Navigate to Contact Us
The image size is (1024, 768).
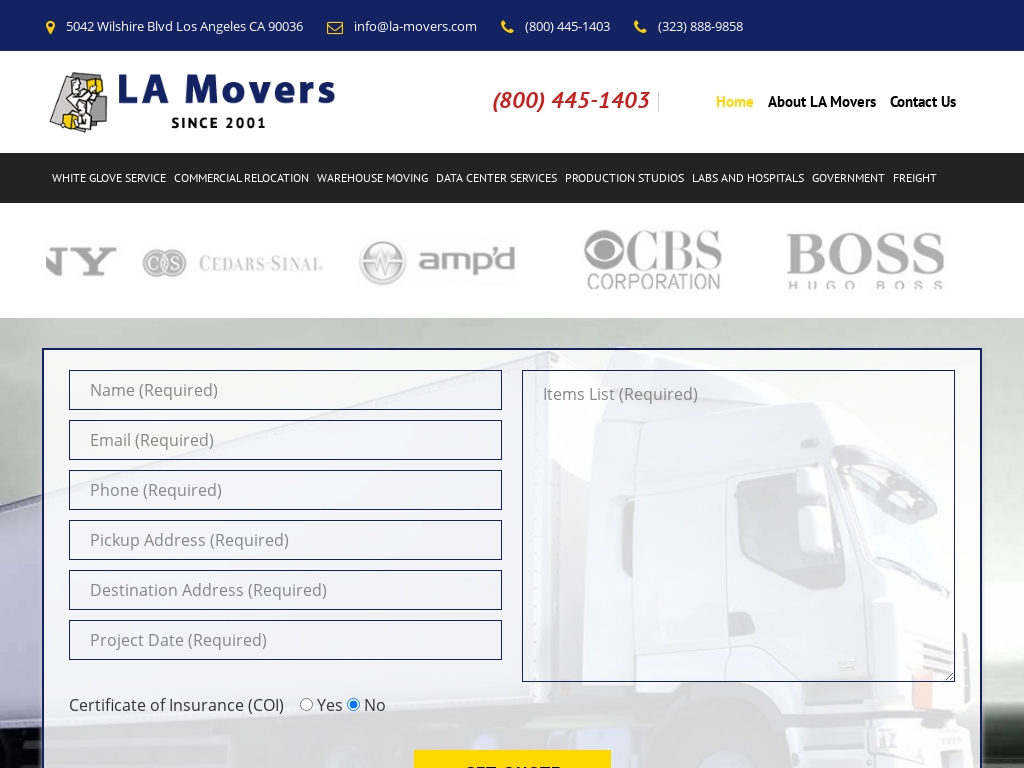click(x=922, y=101)
